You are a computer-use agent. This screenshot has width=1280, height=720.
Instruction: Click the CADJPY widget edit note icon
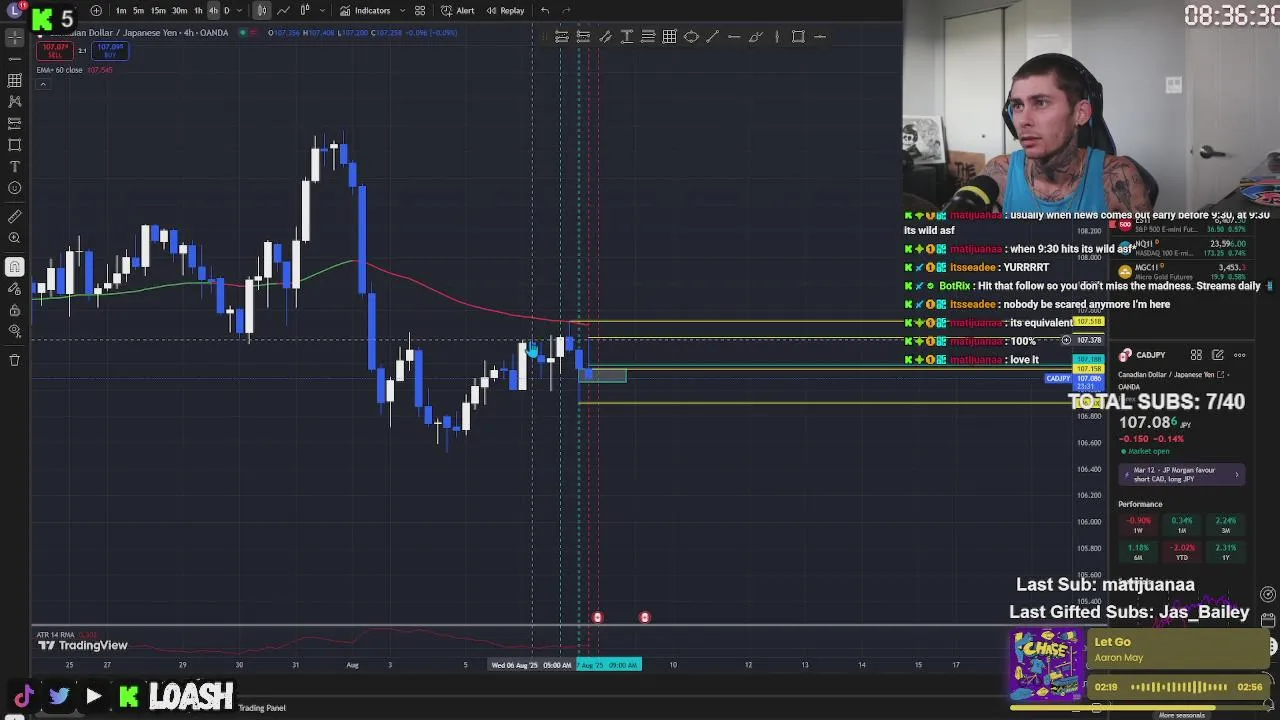tap(1217, 355)
